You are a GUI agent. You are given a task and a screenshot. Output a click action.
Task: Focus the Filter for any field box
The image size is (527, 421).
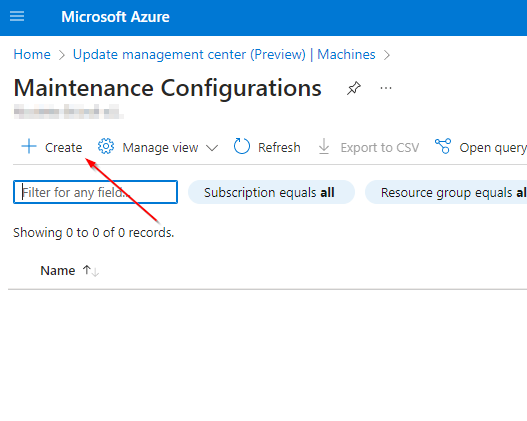pyautogui.click(x=95, y=192)
